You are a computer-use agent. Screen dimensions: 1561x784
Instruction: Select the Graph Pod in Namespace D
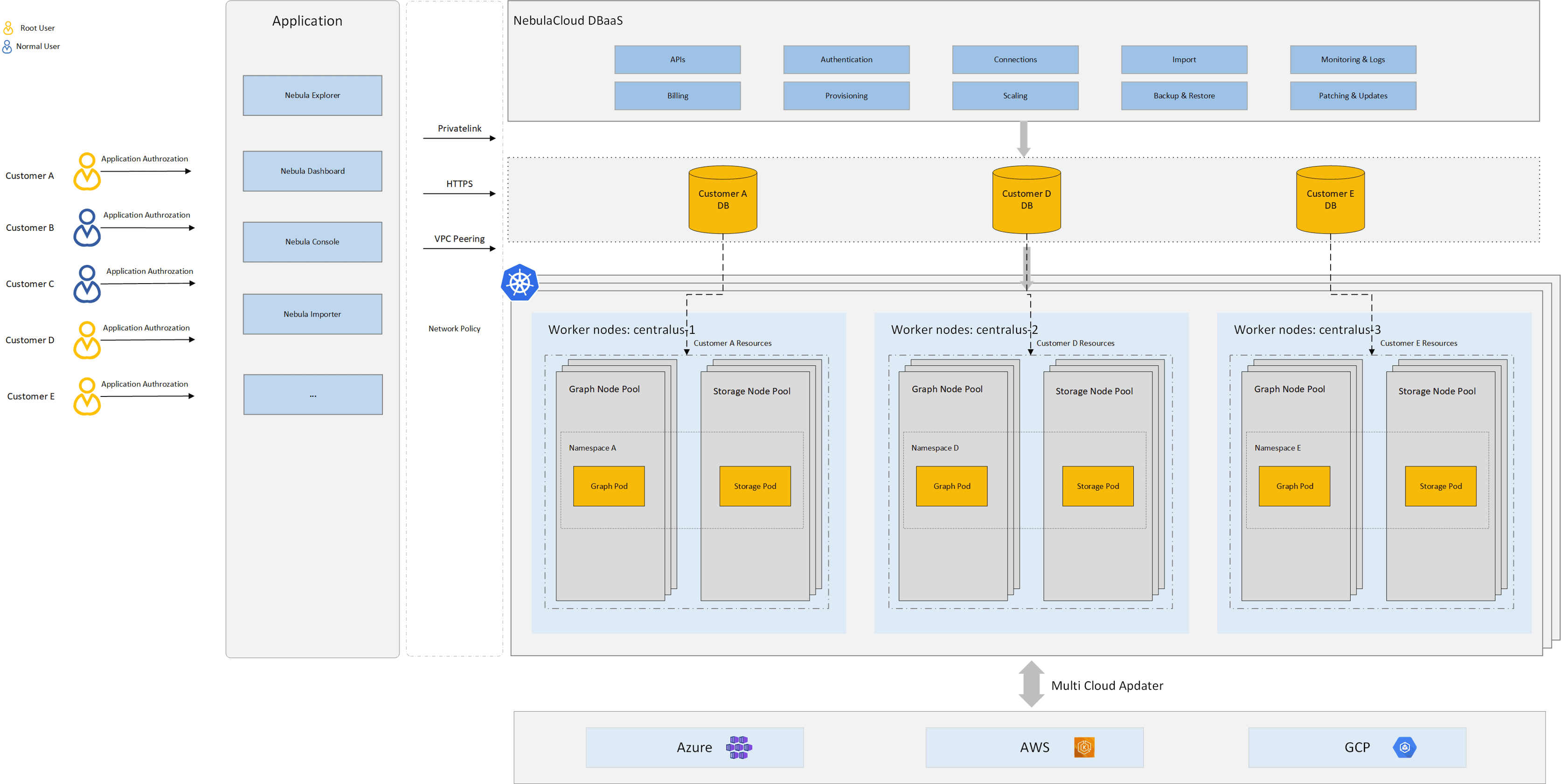(x=952, y=486)
